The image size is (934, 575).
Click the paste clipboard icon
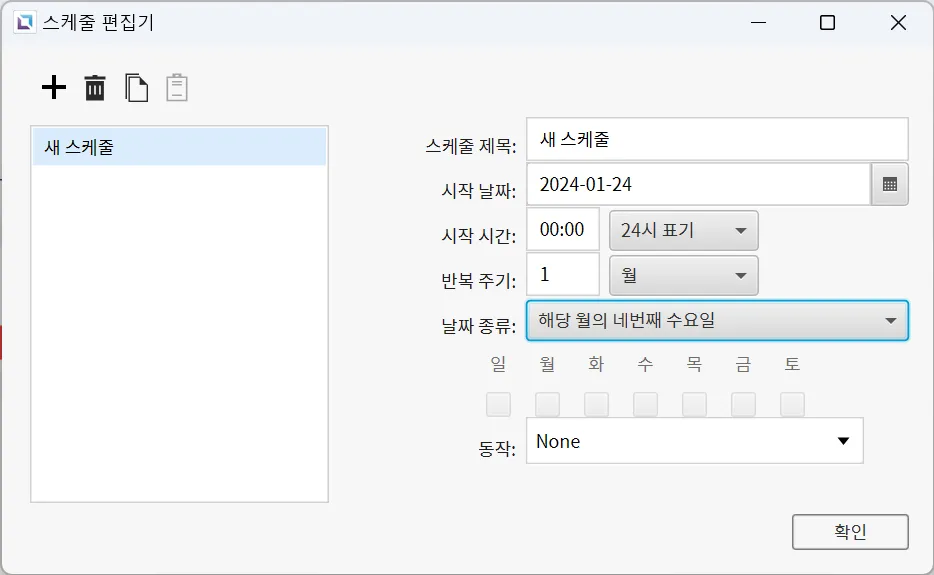tap(177, 88)
